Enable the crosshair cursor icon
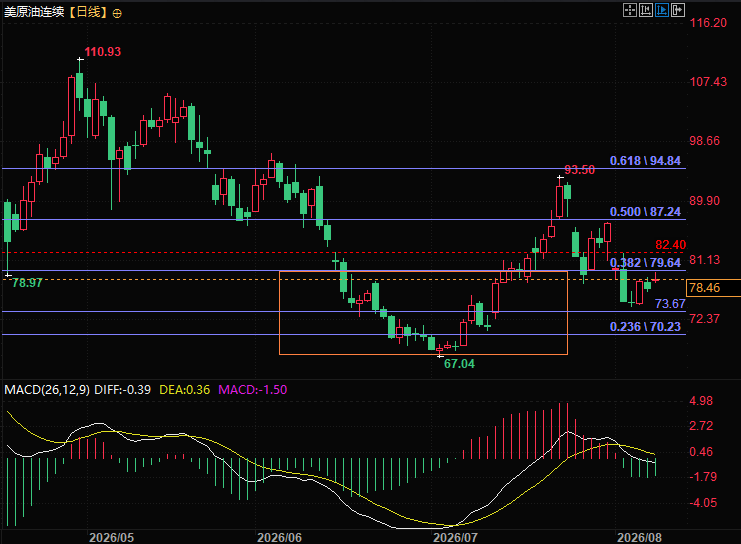The image size is (741, 544). (x=629, y=10)
